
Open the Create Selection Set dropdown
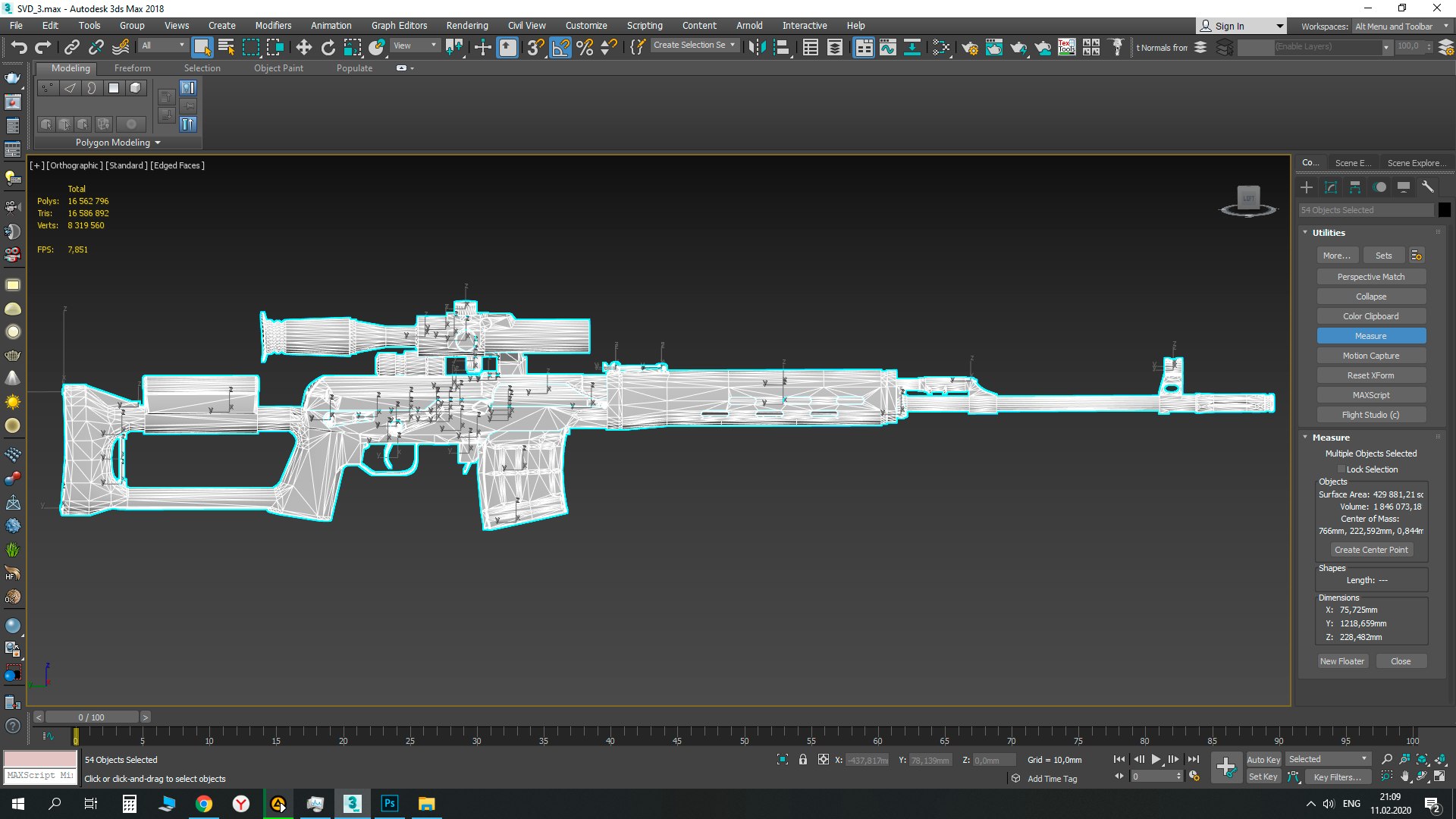[x=695, y=45]
